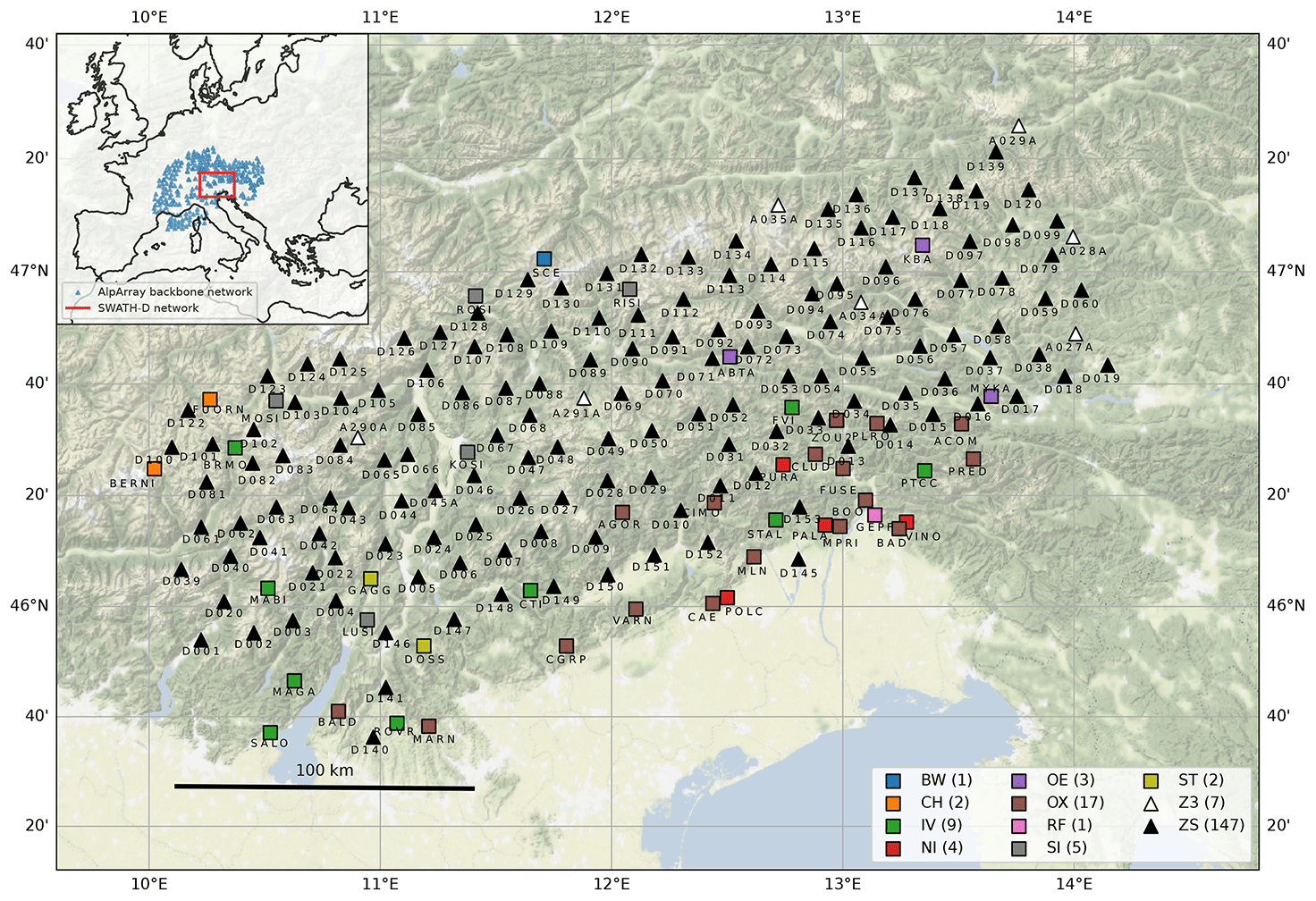This screenshot has width=1316, height=901.
Task: Select the purple KBA station marker
Action: tap(923, 245)
